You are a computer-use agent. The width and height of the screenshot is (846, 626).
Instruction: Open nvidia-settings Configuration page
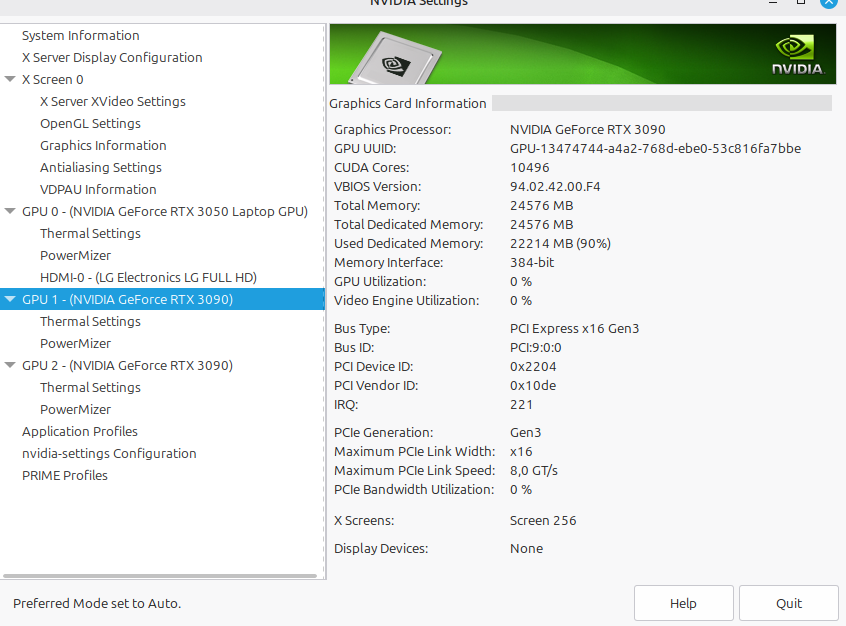tap(109, 454)
